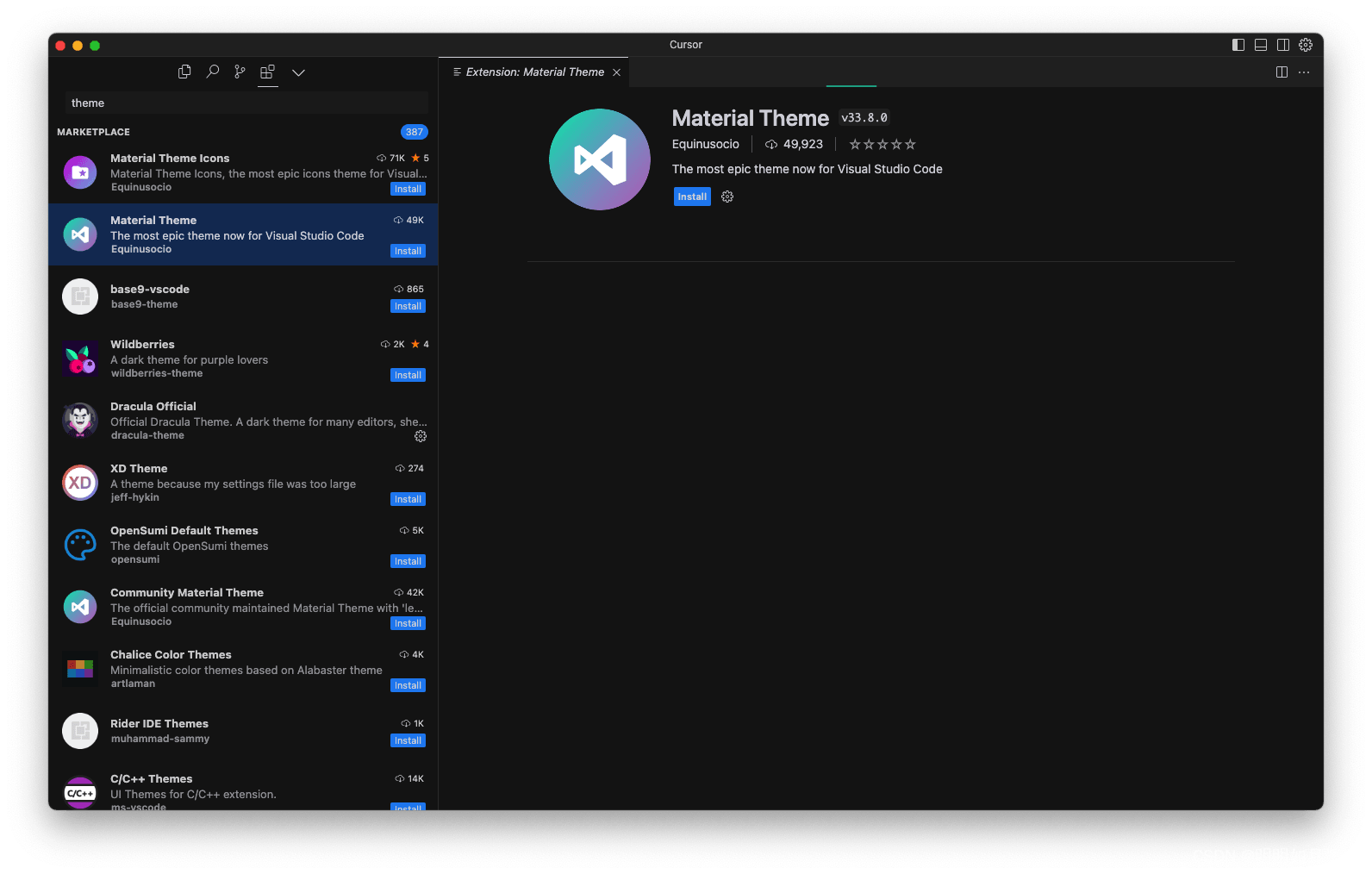Click the base9-vscode placeholder icon
The image size is (1372, 874).
(x=80, y=297)
